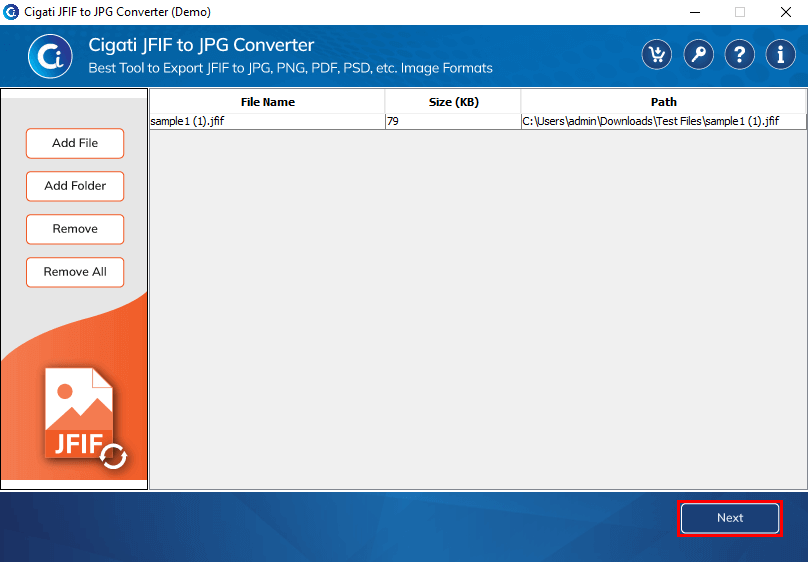Select the path cell C:\Users\admin\Downloads\Test Files
This screenshot has width=808, height=562.
tap(664, 122)
